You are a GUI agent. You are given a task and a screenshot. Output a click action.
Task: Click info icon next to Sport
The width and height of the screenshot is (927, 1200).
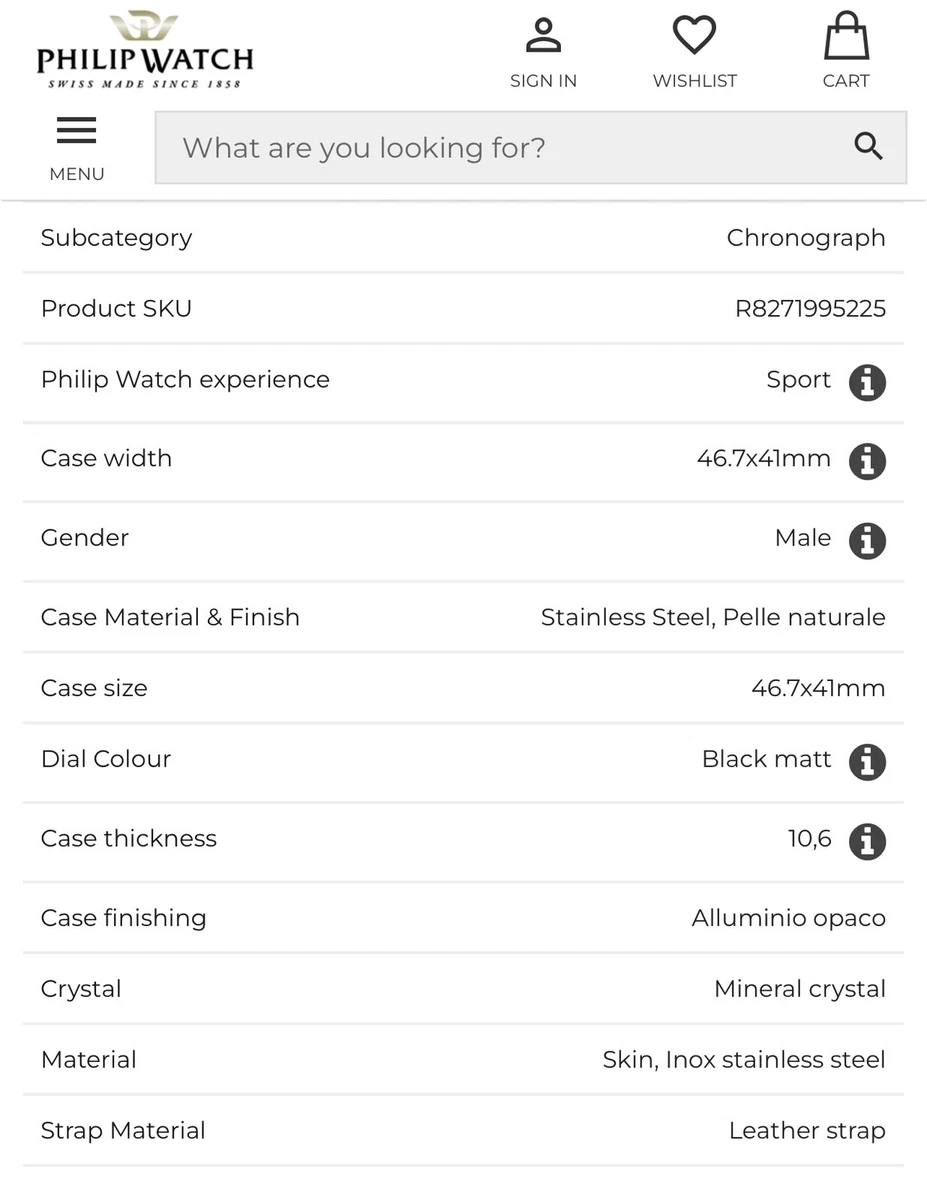[x=867, y=382]
